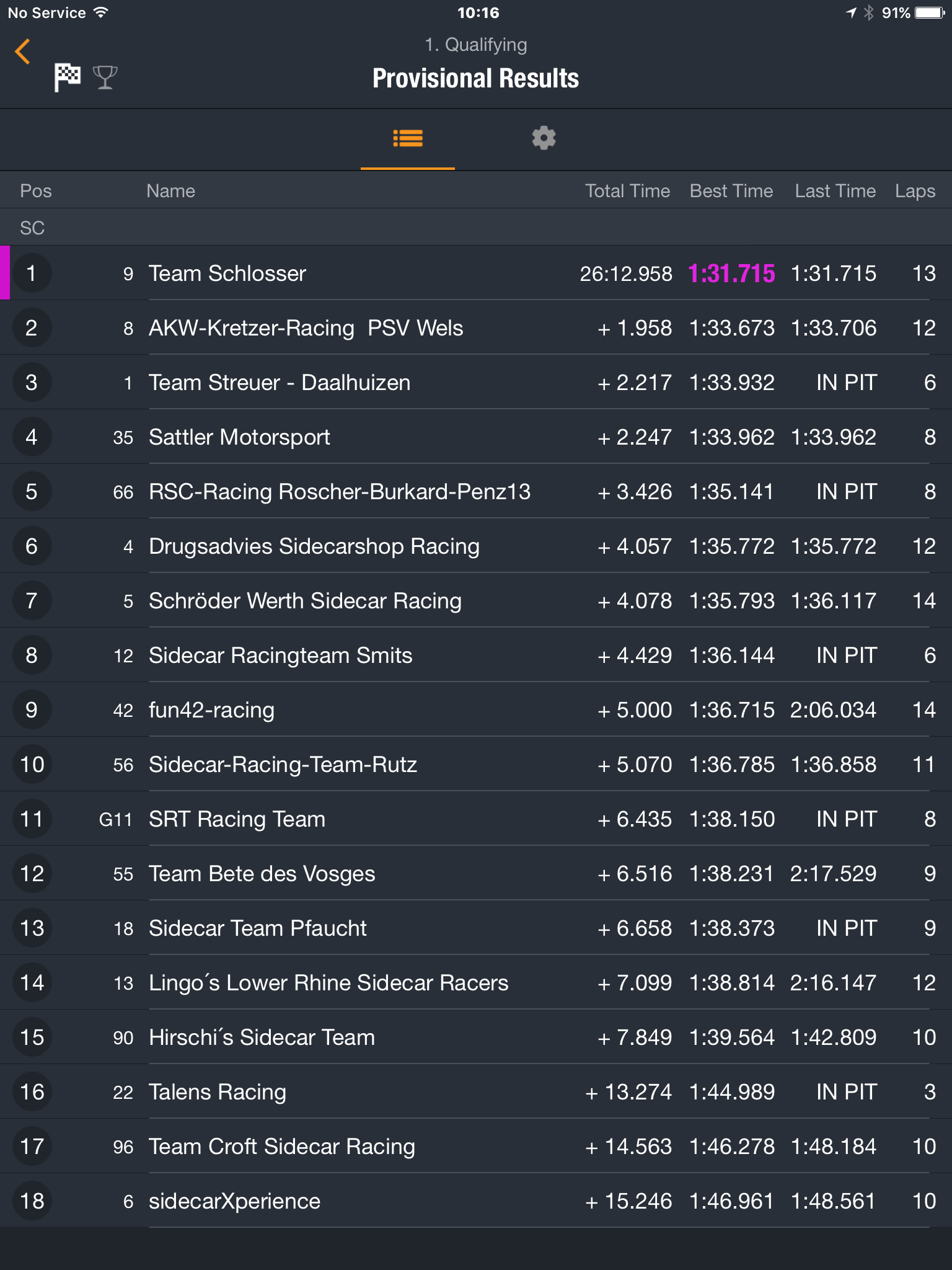Select the Last Time column header
This screenshot has height=1270, width=952.
tap(835, 191)
